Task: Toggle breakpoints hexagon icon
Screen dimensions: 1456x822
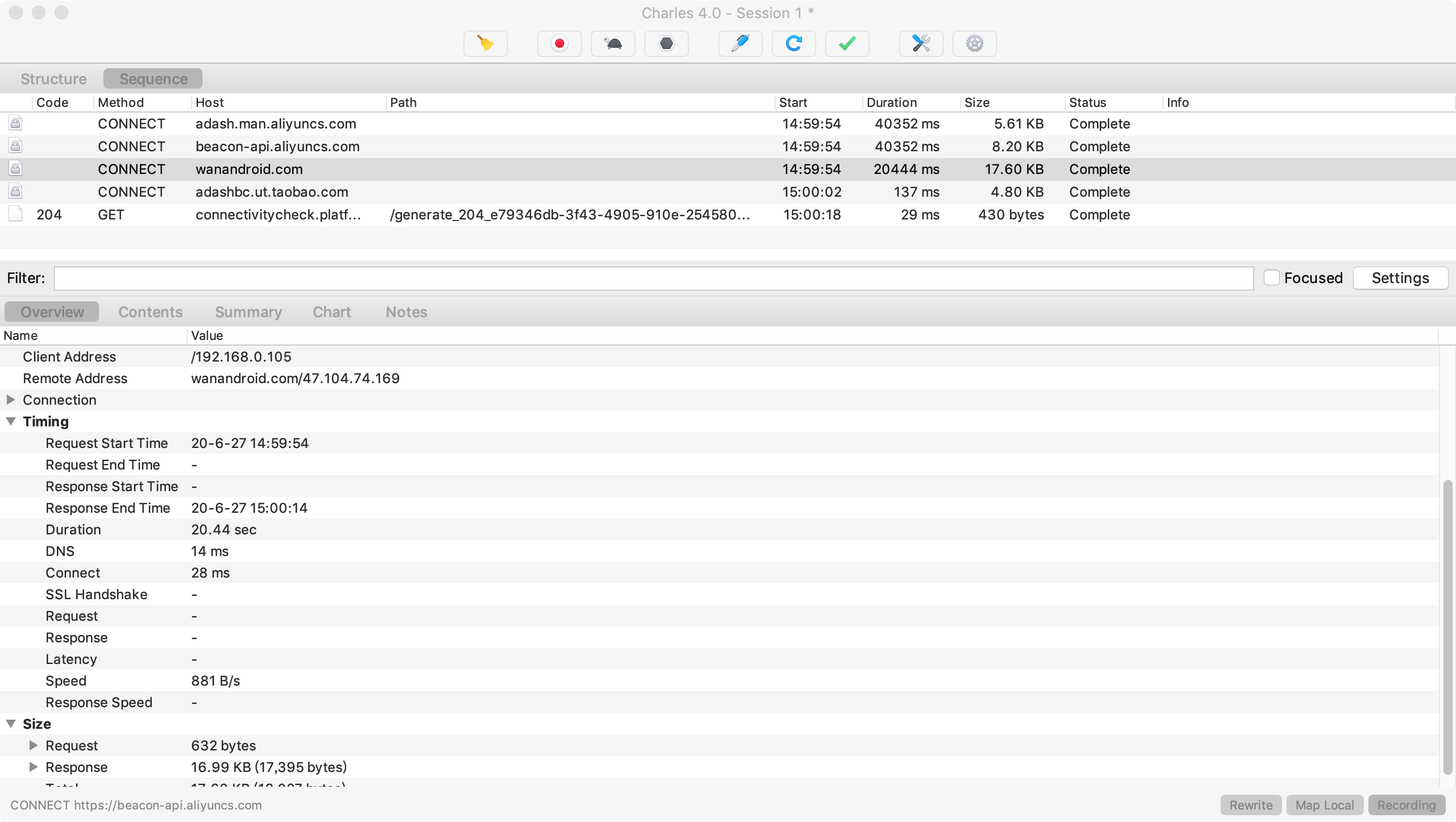Action: 666,44
